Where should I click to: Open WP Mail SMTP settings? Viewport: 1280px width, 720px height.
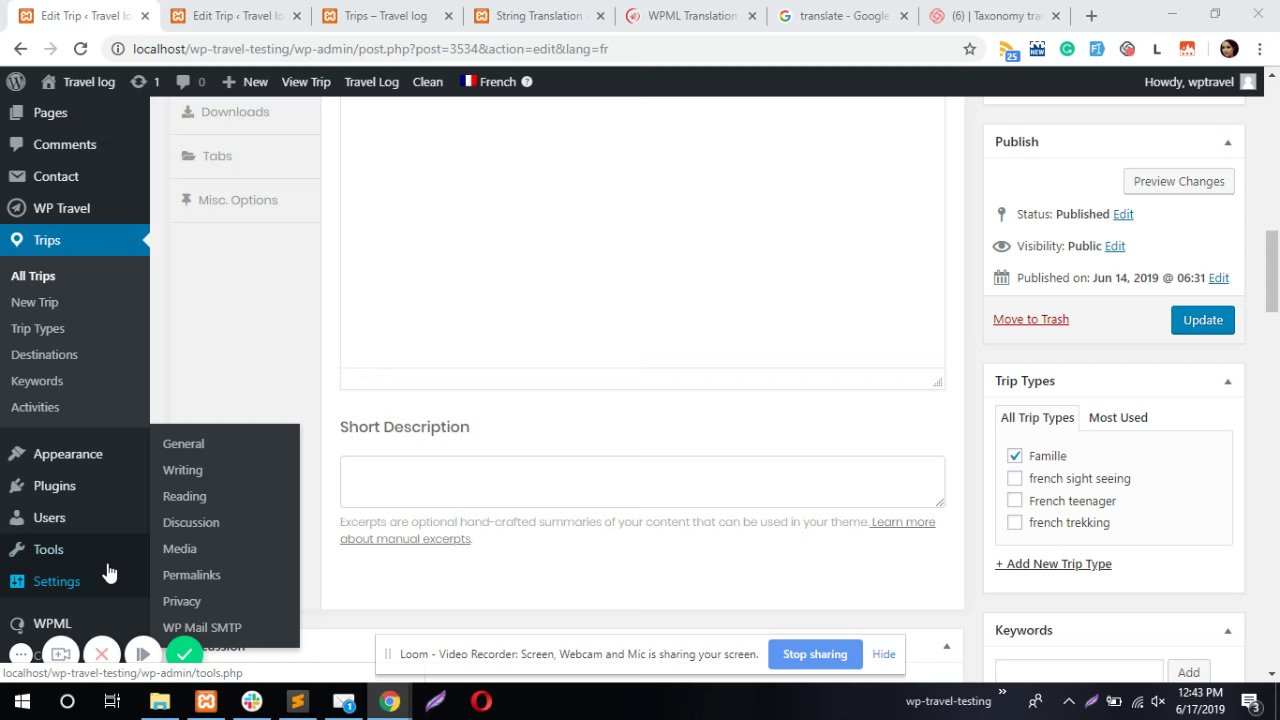pos(202,627)
